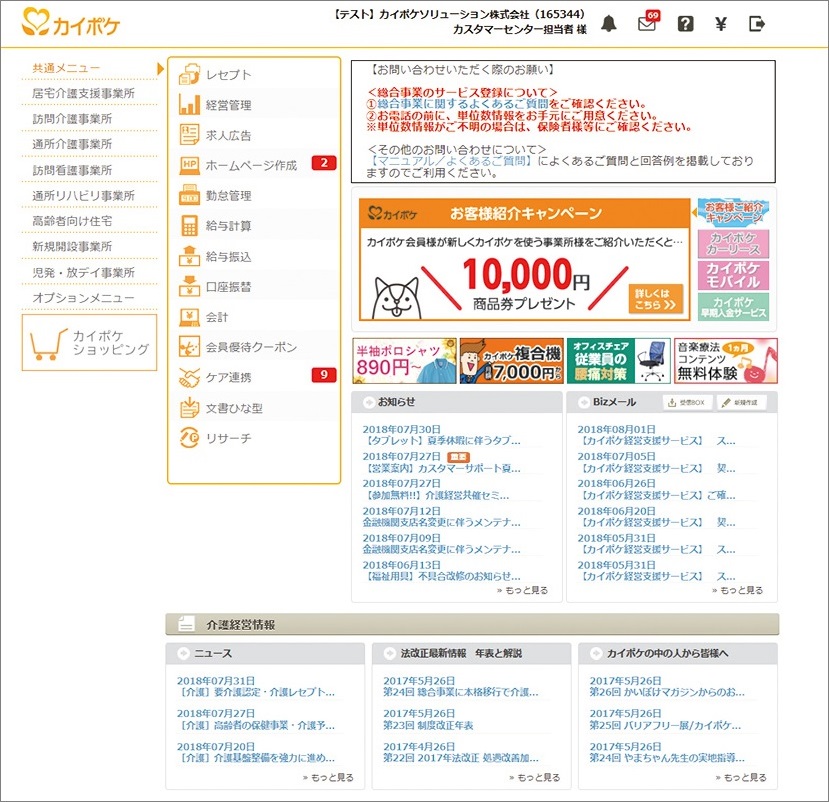The width and height of the screenshot is (829, 802).
Task: Click the red 9 badge on ケア連携
Action: click(x=324, y=375)
